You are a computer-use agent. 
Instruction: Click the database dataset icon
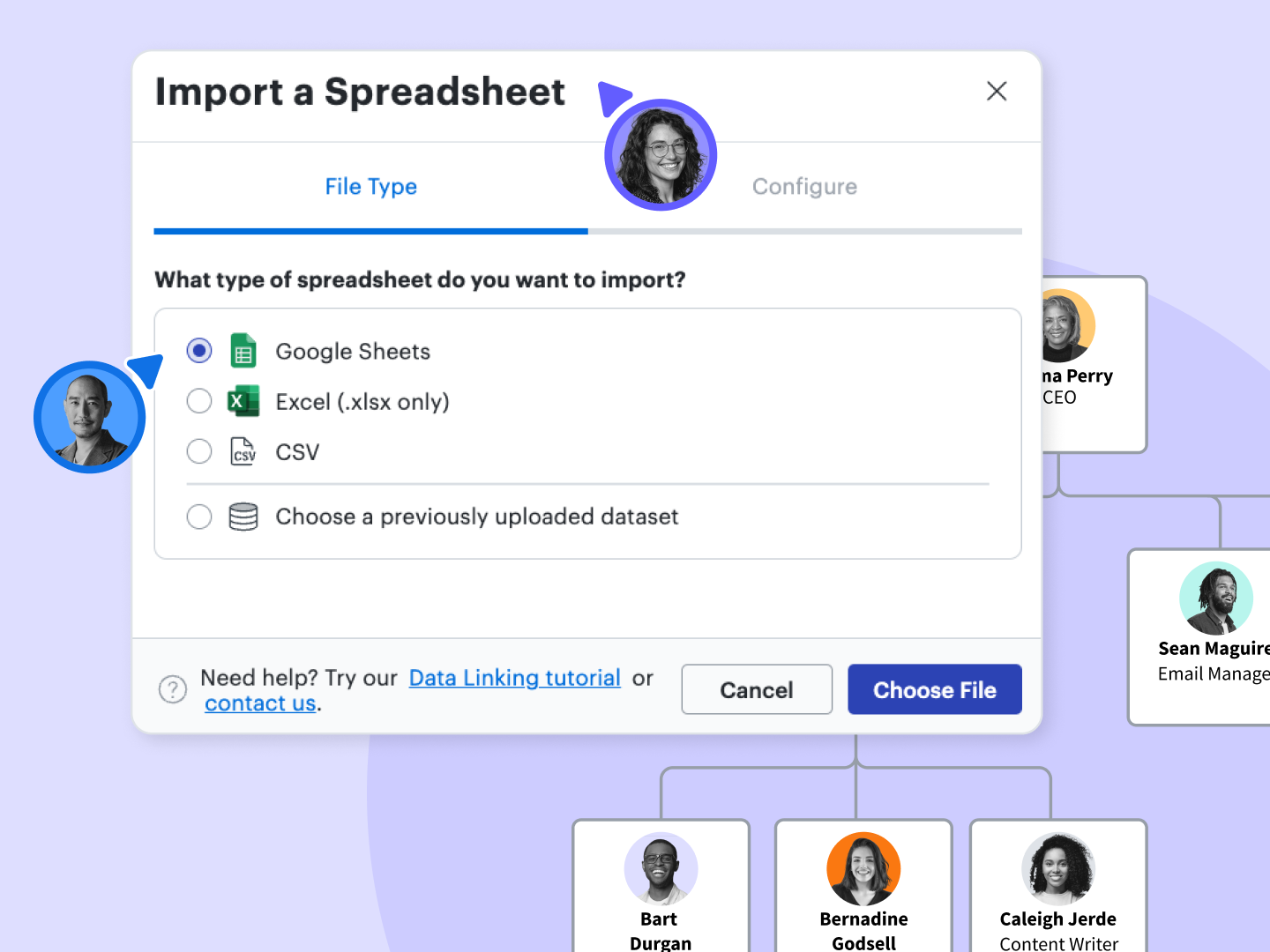[243, 517]
